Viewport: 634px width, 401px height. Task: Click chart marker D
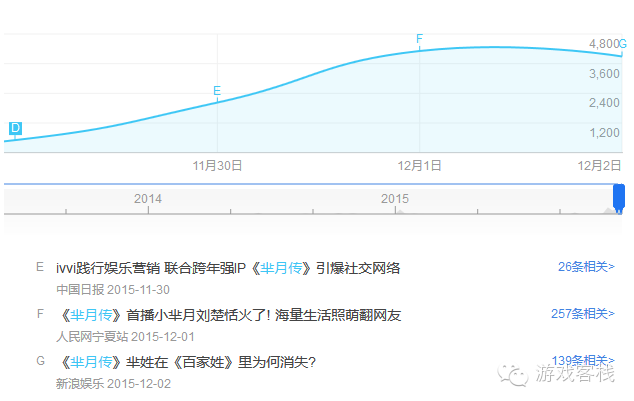15,129
